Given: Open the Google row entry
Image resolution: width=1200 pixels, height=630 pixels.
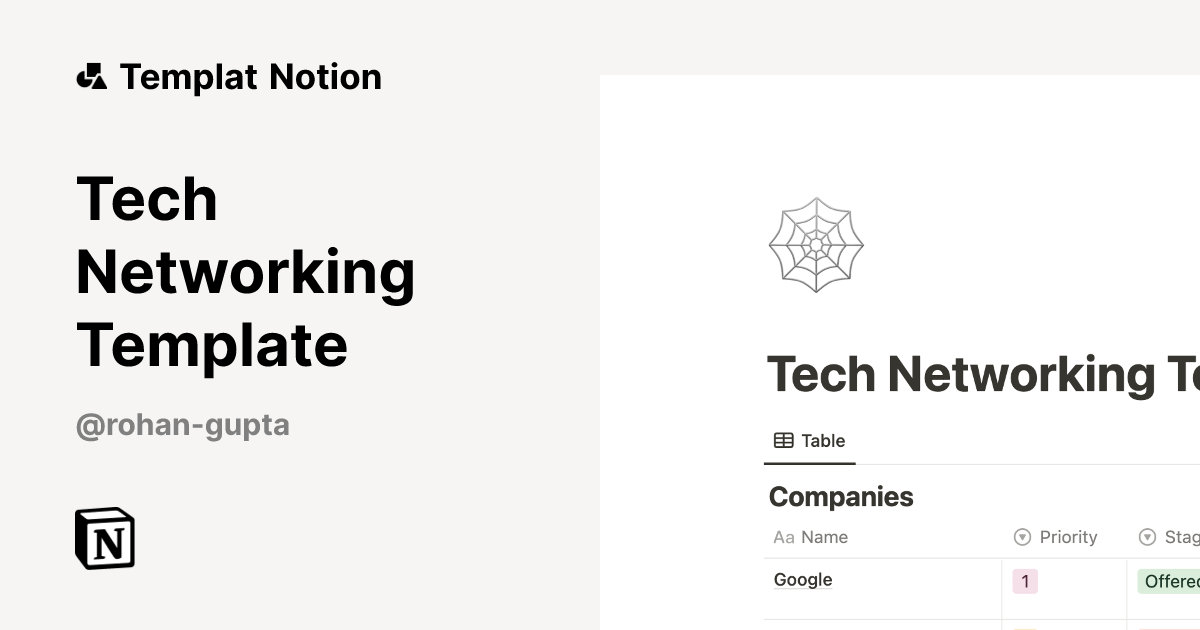Looking at the screenshot, I should pyautogui.click(x=803, y=580).
